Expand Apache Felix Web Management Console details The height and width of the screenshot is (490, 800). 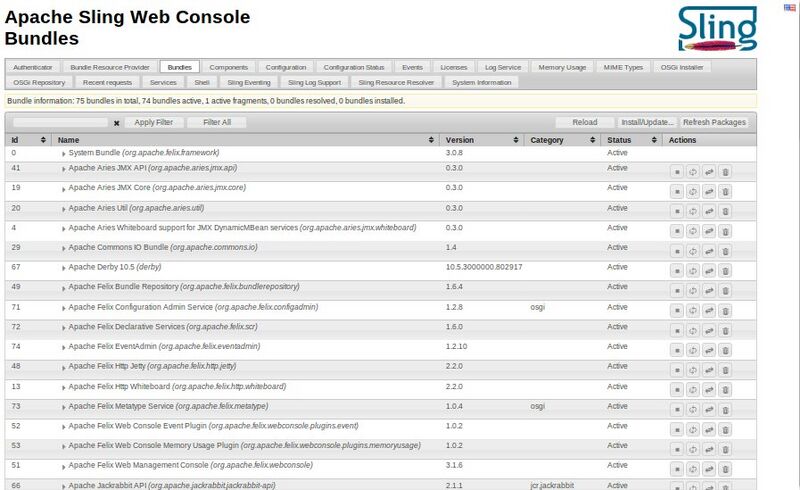(x=63, y=466)
